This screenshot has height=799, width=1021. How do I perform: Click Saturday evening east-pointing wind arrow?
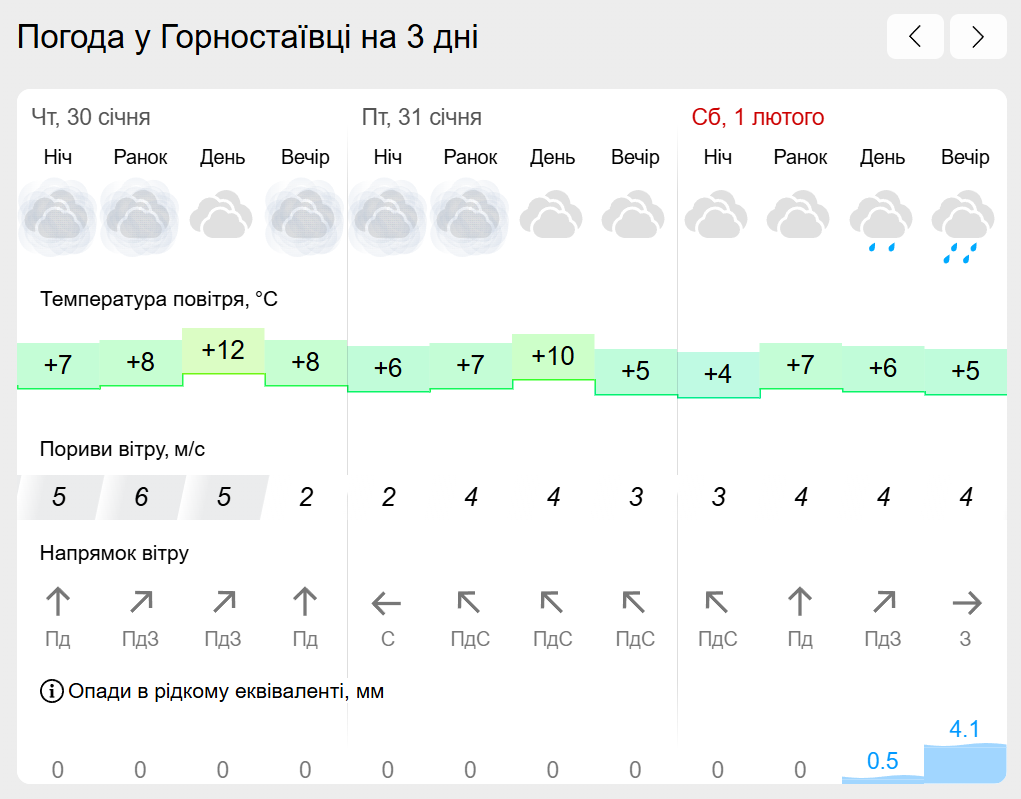click(x=966, y=603)
